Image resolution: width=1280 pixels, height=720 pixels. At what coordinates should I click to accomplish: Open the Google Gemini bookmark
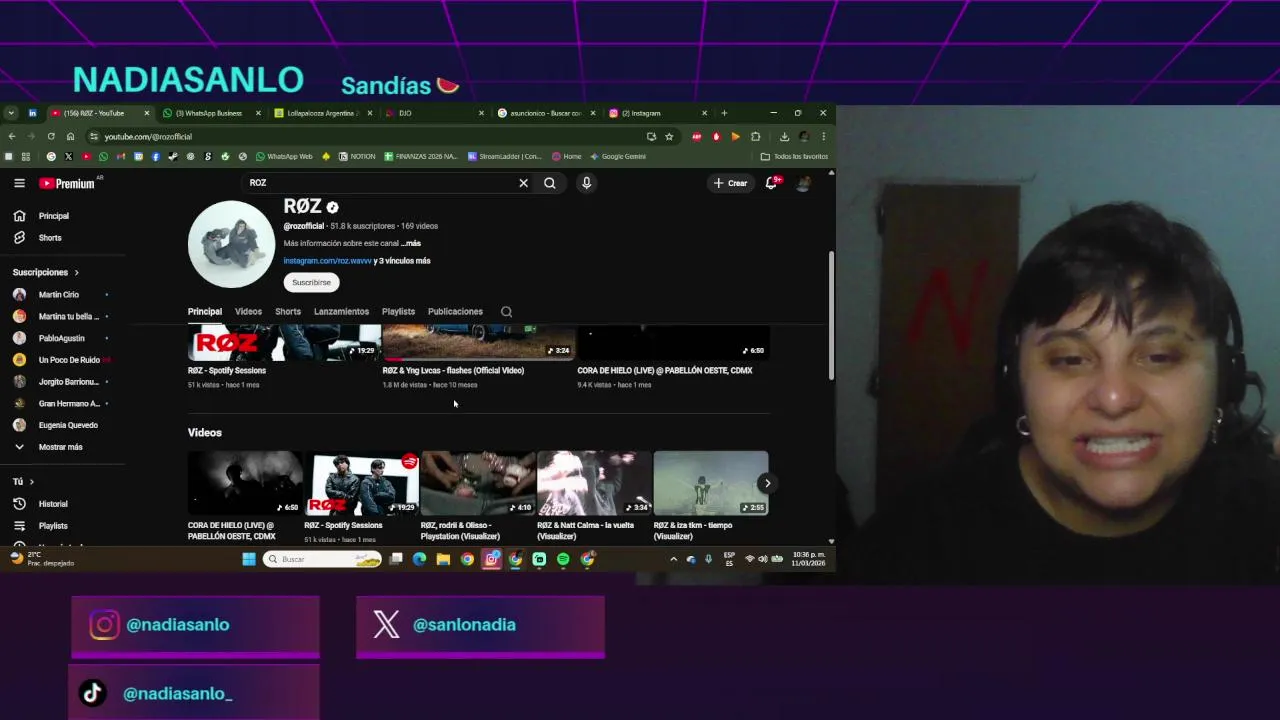click(x=617, y=156)
